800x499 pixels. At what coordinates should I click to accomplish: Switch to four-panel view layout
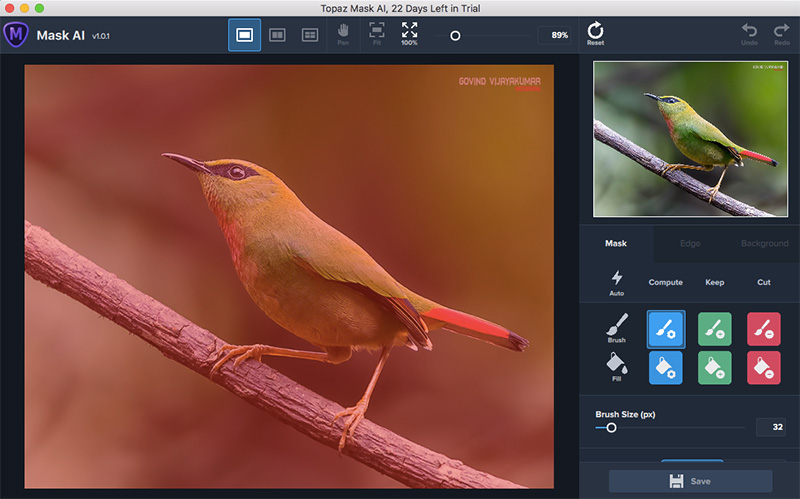point(310,35)
